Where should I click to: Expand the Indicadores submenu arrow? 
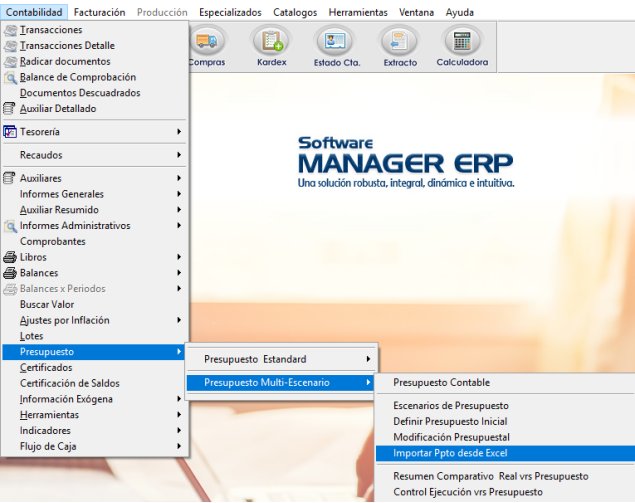coord(179,430)
